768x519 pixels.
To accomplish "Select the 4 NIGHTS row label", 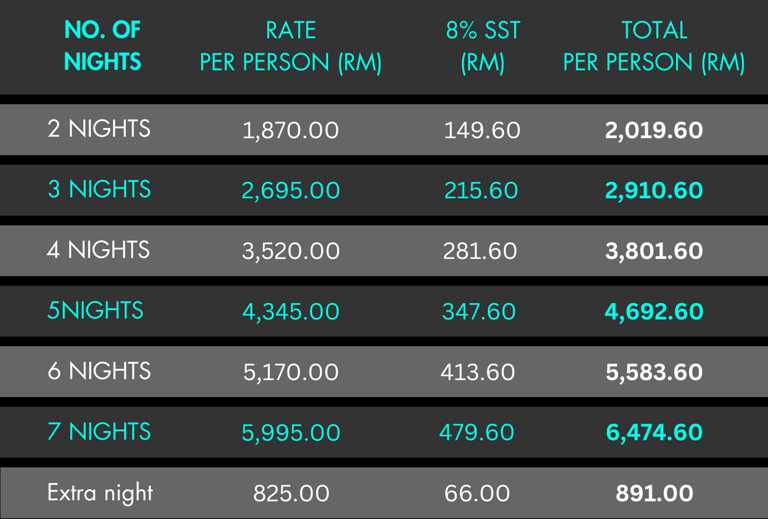I will 99,250.
